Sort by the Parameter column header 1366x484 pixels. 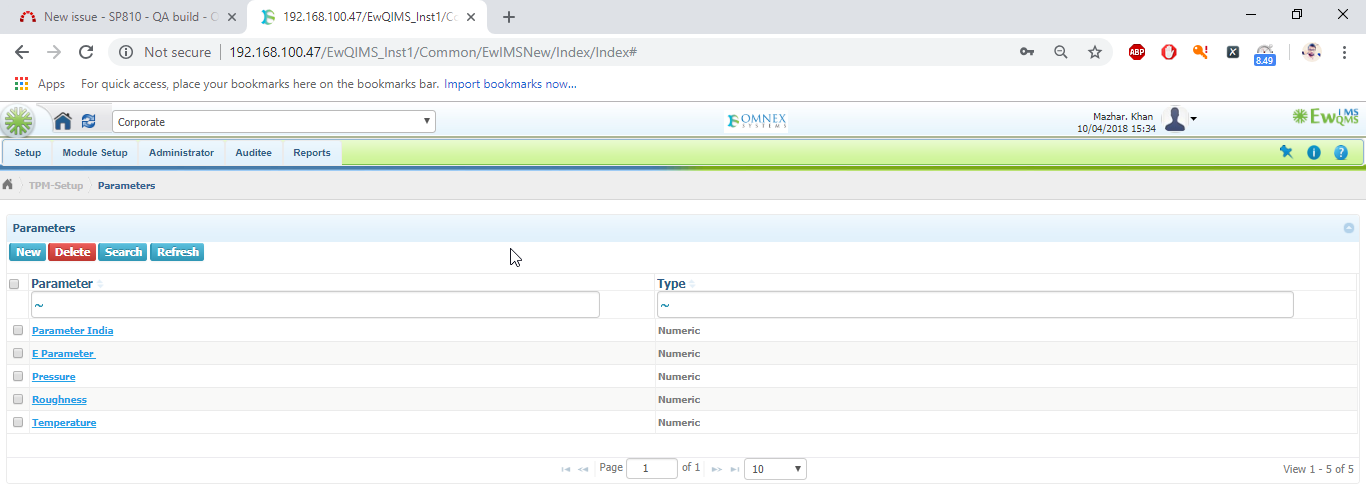point(62,284)
